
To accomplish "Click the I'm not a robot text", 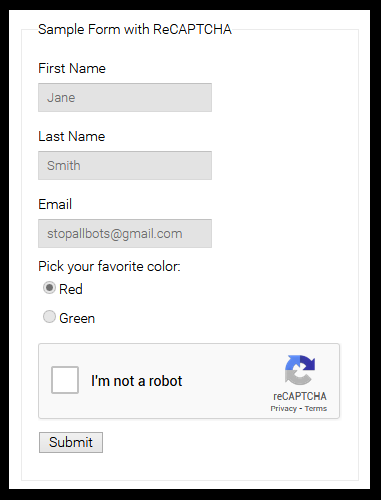I will coord(137,381).
